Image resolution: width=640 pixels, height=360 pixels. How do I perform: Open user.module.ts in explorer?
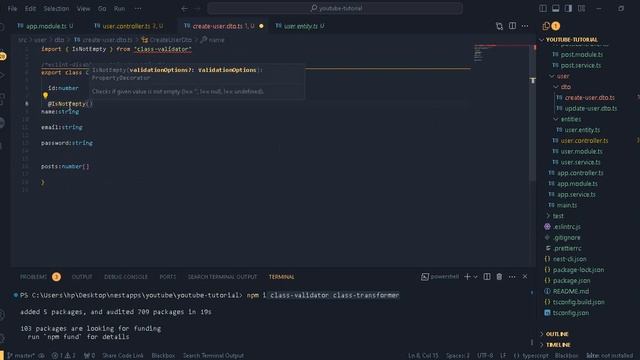click(581, 151)
